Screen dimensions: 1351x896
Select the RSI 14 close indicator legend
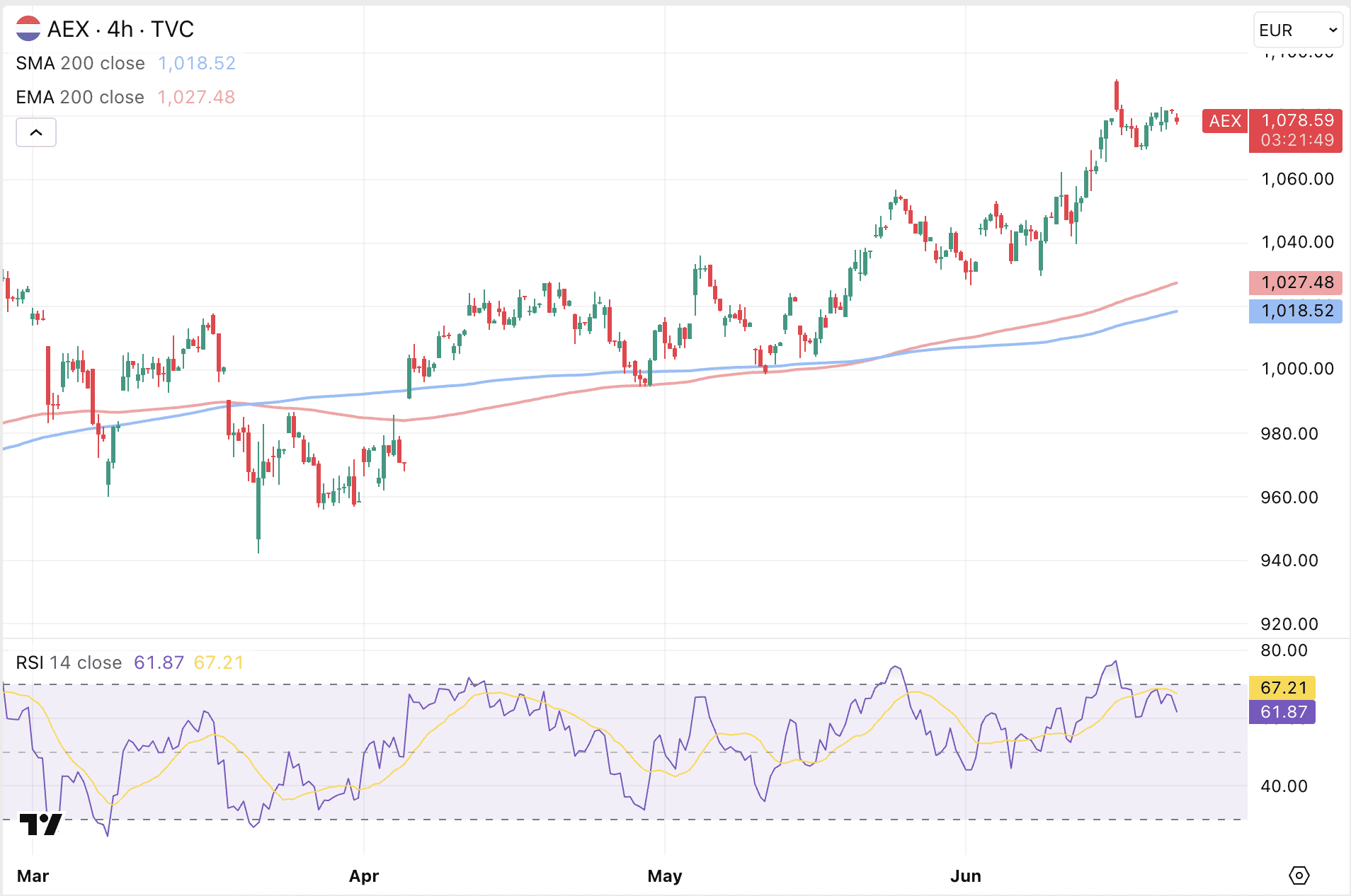click(x=69, y=662)
